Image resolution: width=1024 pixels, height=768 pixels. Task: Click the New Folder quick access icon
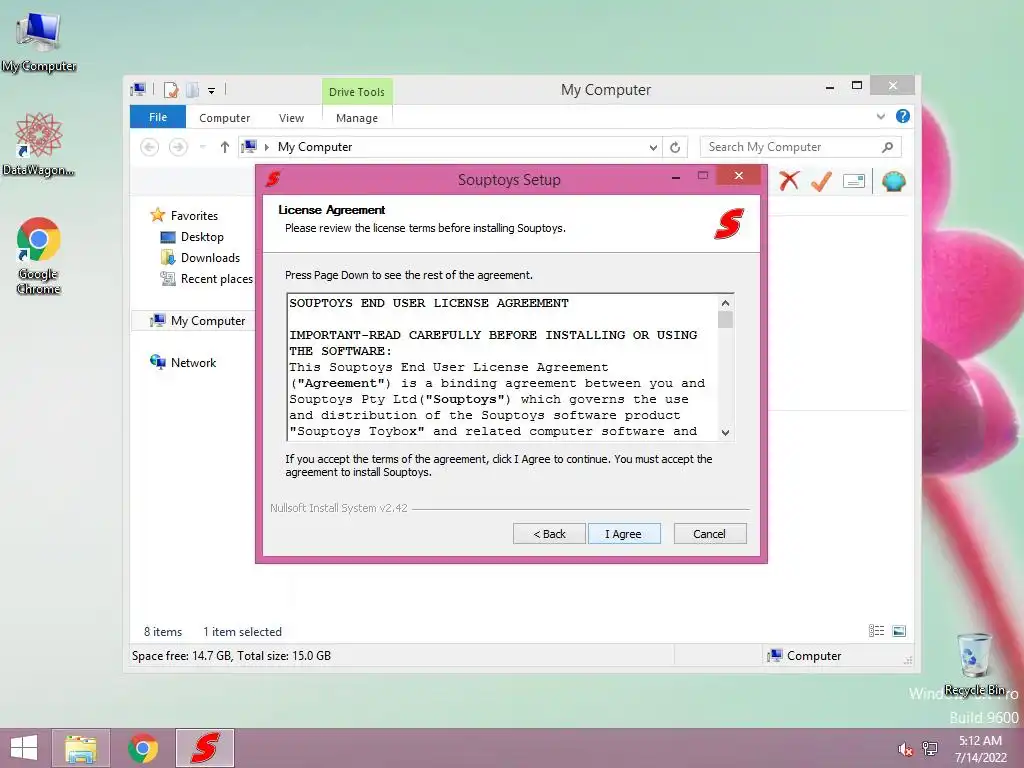point(193,90)
